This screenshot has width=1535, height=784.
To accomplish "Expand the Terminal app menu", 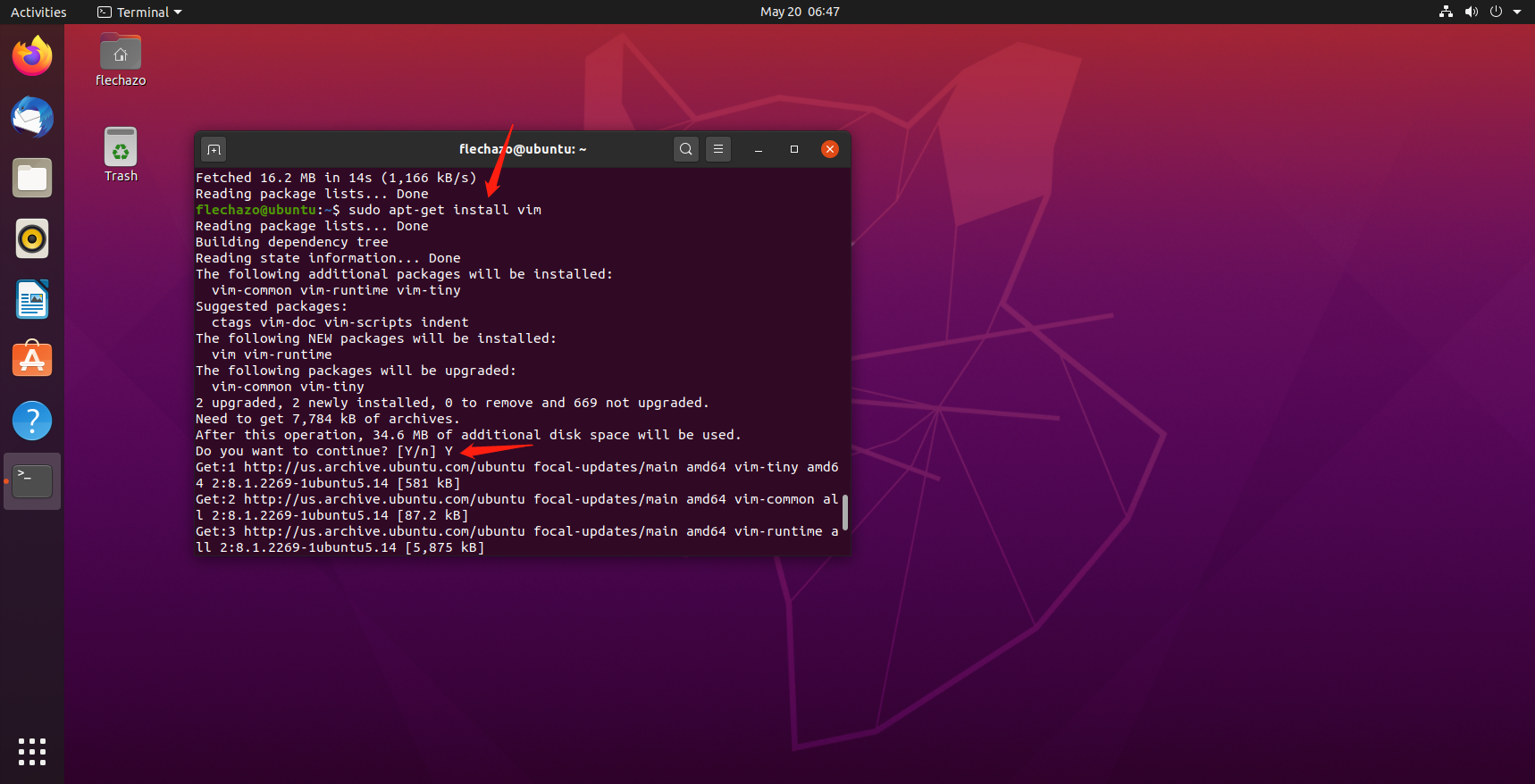I will pyautogui.click(x=139, y=12).
